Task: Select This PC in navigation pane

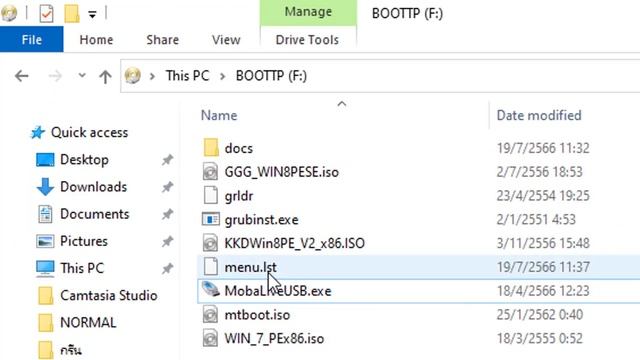Action: 82,268
